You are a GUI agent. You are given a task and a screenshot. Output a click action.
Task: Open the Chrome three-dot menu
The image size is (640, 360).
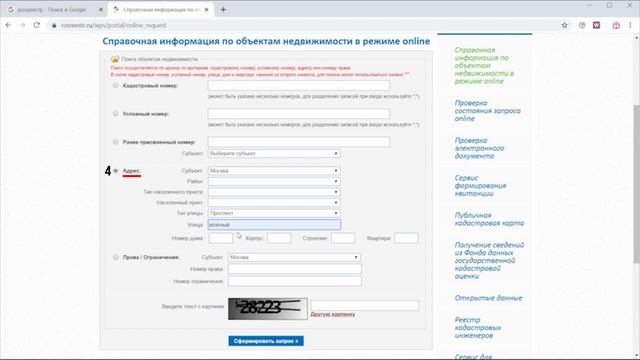[x=630, y=25]
